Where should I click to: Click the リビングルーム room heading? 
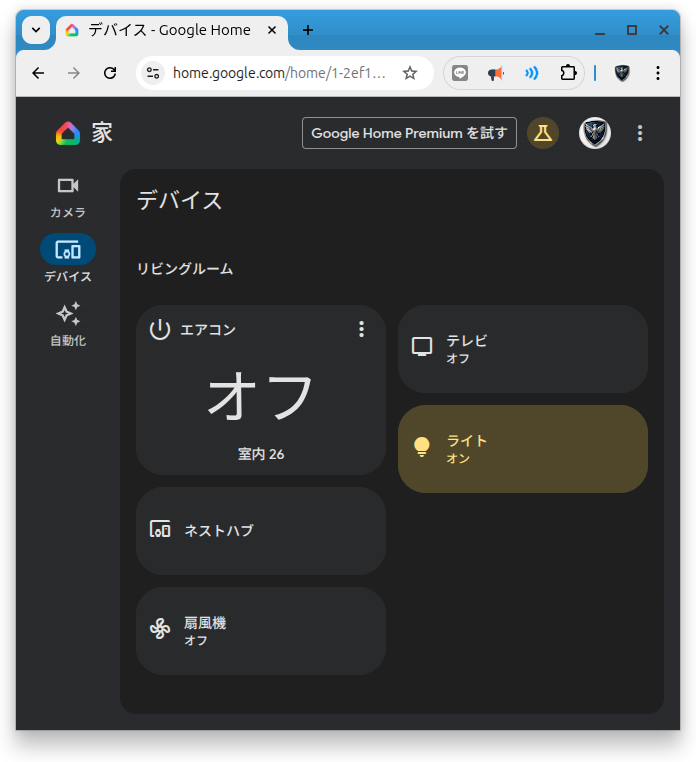point(185,269)
